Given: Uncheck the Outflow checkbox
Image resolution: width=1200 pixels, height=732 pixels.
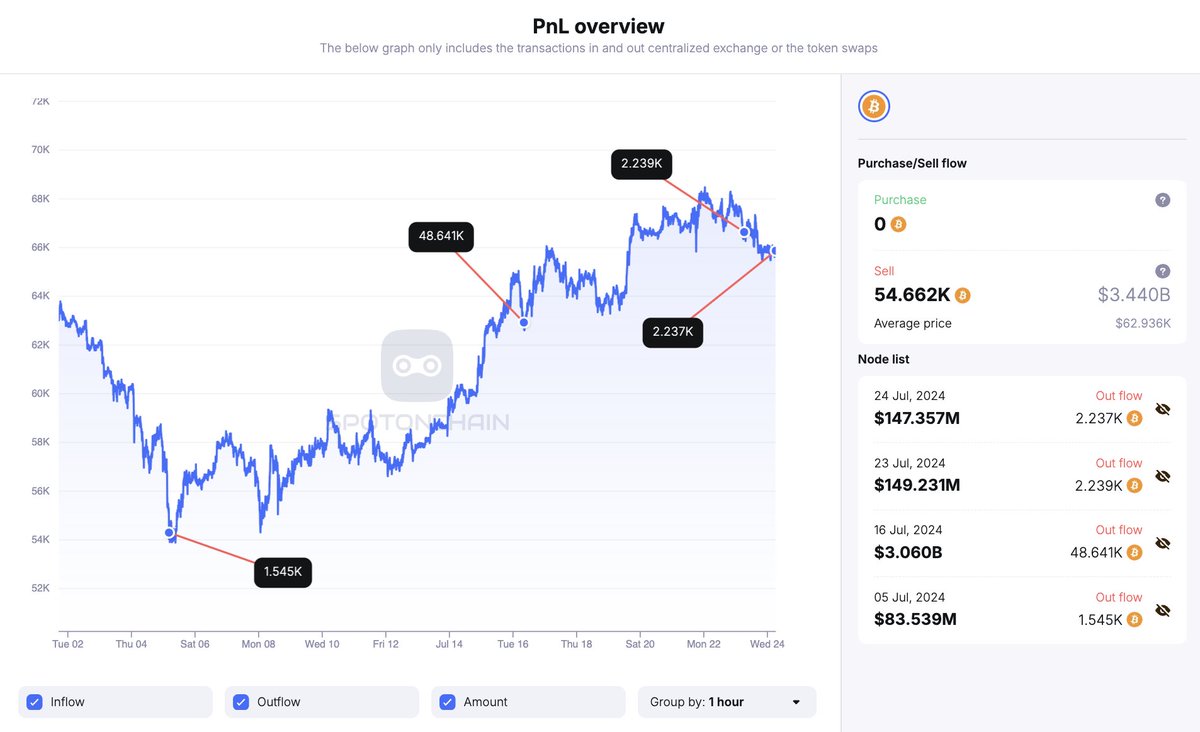Looking at the screenshot, I should tap(241, 702).
